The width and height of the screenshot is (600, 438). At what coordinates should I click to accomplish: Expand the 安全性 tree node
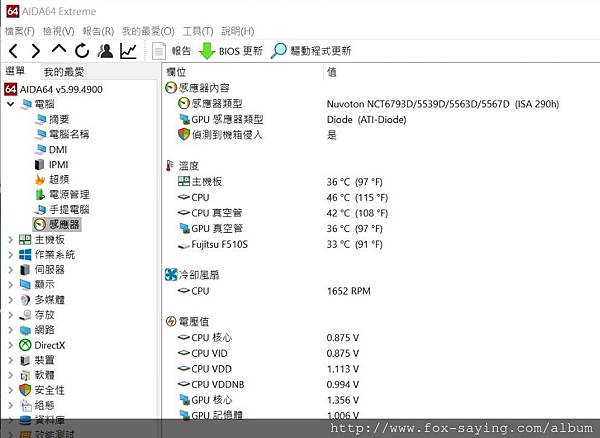(10, 390)
